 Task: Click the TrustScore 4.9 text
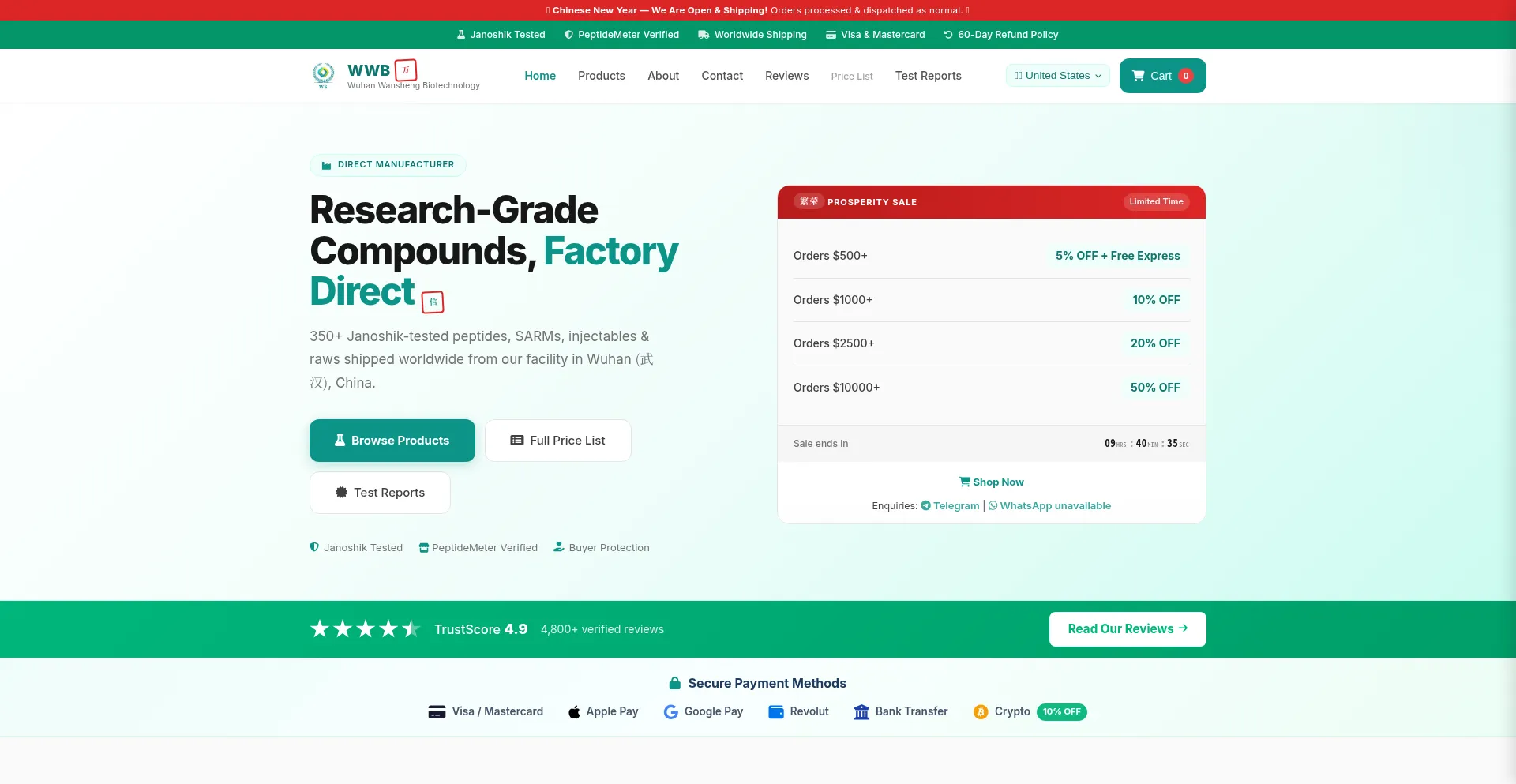pos(481,629)
